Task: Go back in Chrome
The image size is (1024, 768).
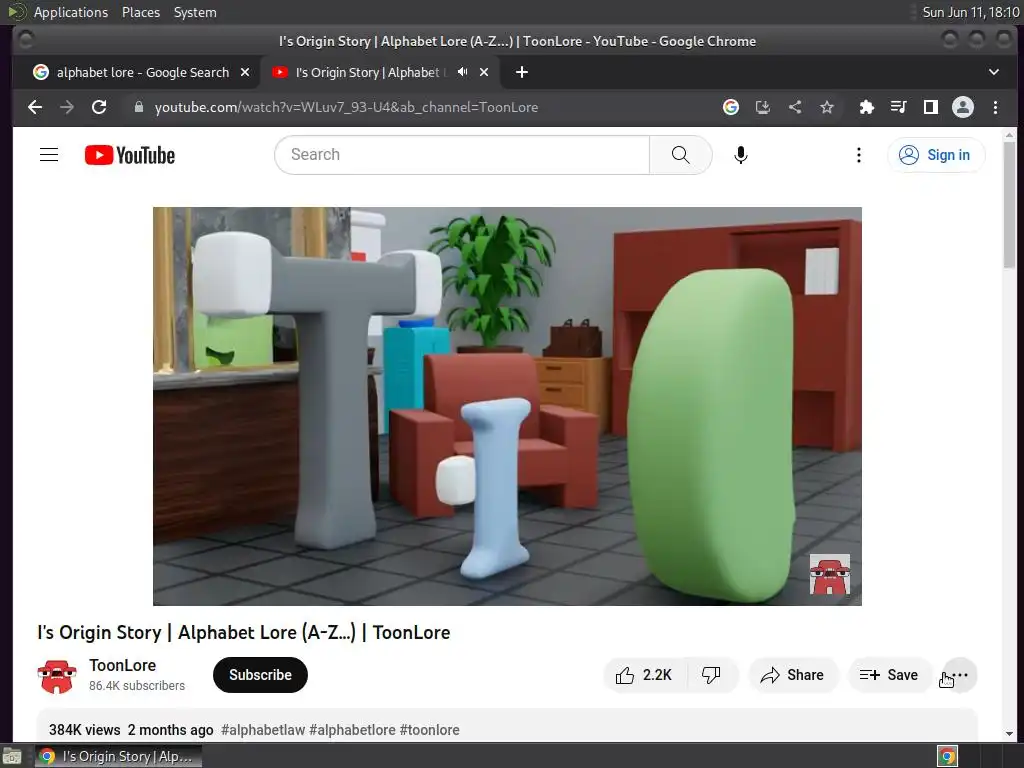Action: click(x=35, y=107)
